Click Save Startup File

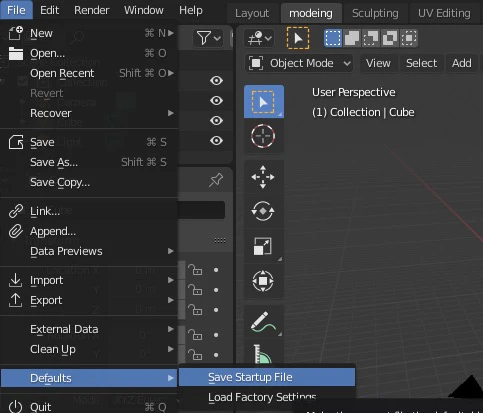point(267,377)
